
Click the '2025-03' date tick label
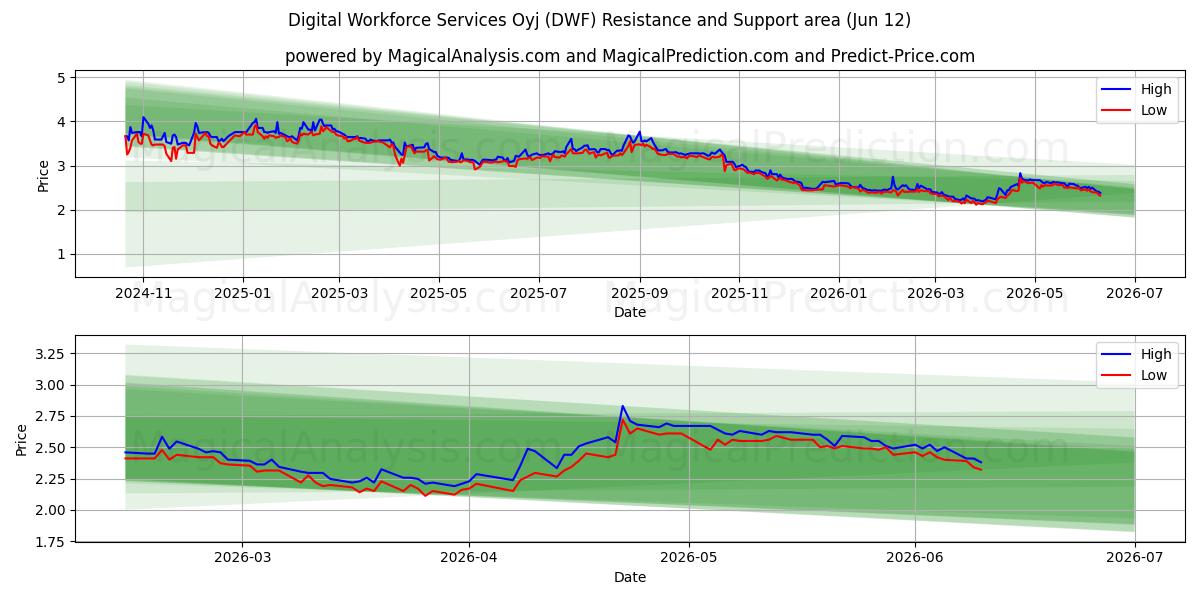339,293
